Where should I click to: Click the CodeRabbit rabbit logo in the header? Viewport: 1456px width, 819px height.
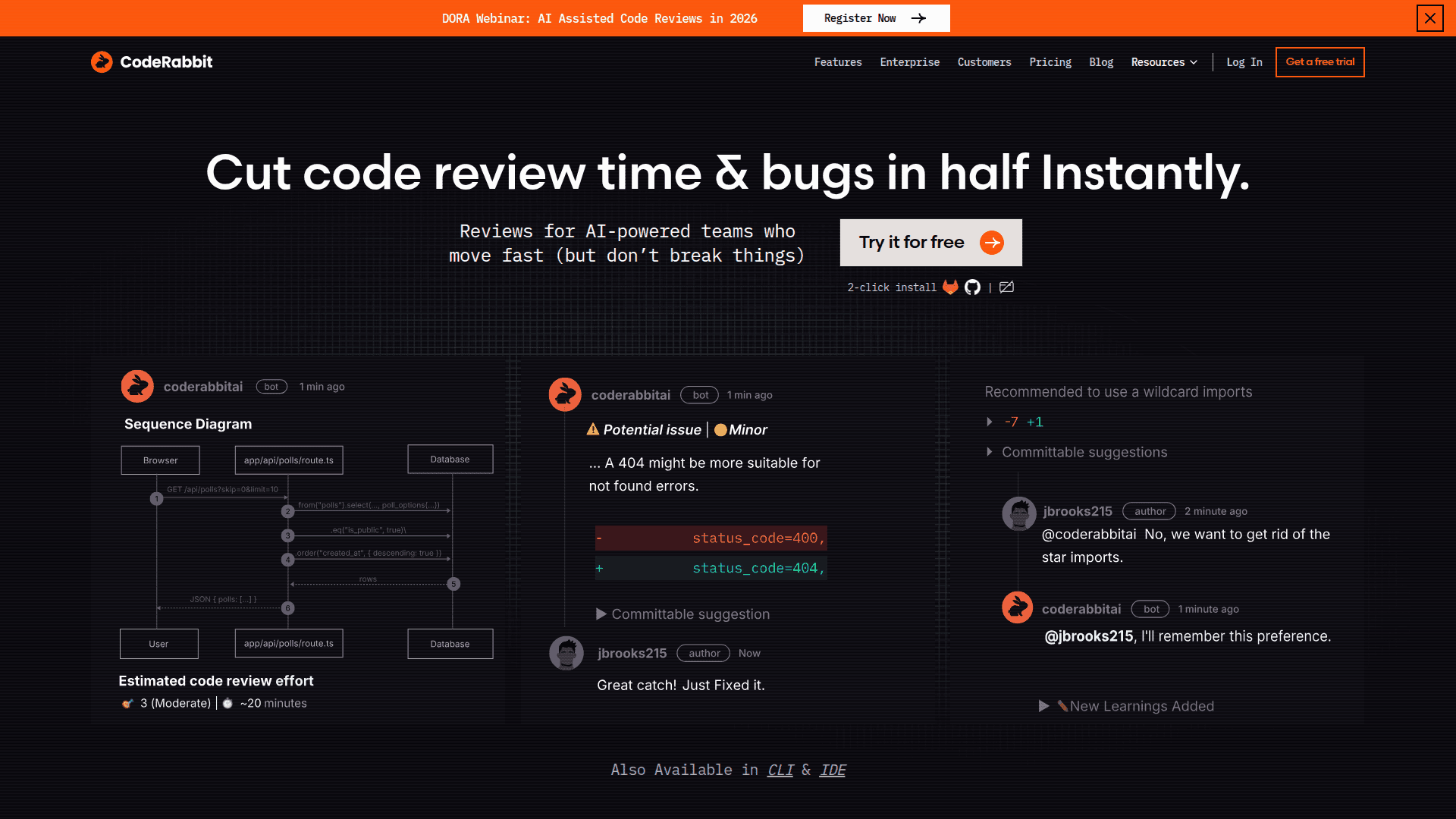click(102, 61)
